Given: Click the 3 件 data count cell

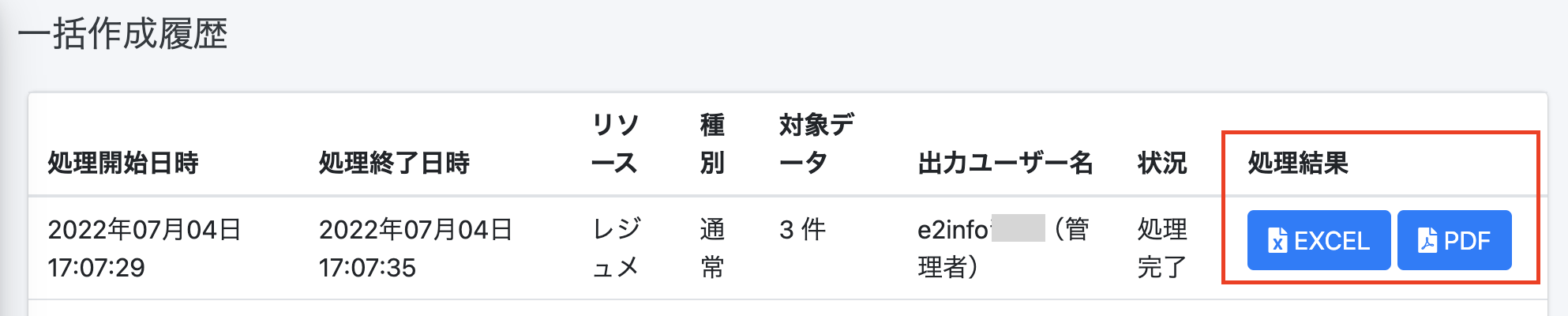Looking at the screenshot, I should [x=802, y=230].
